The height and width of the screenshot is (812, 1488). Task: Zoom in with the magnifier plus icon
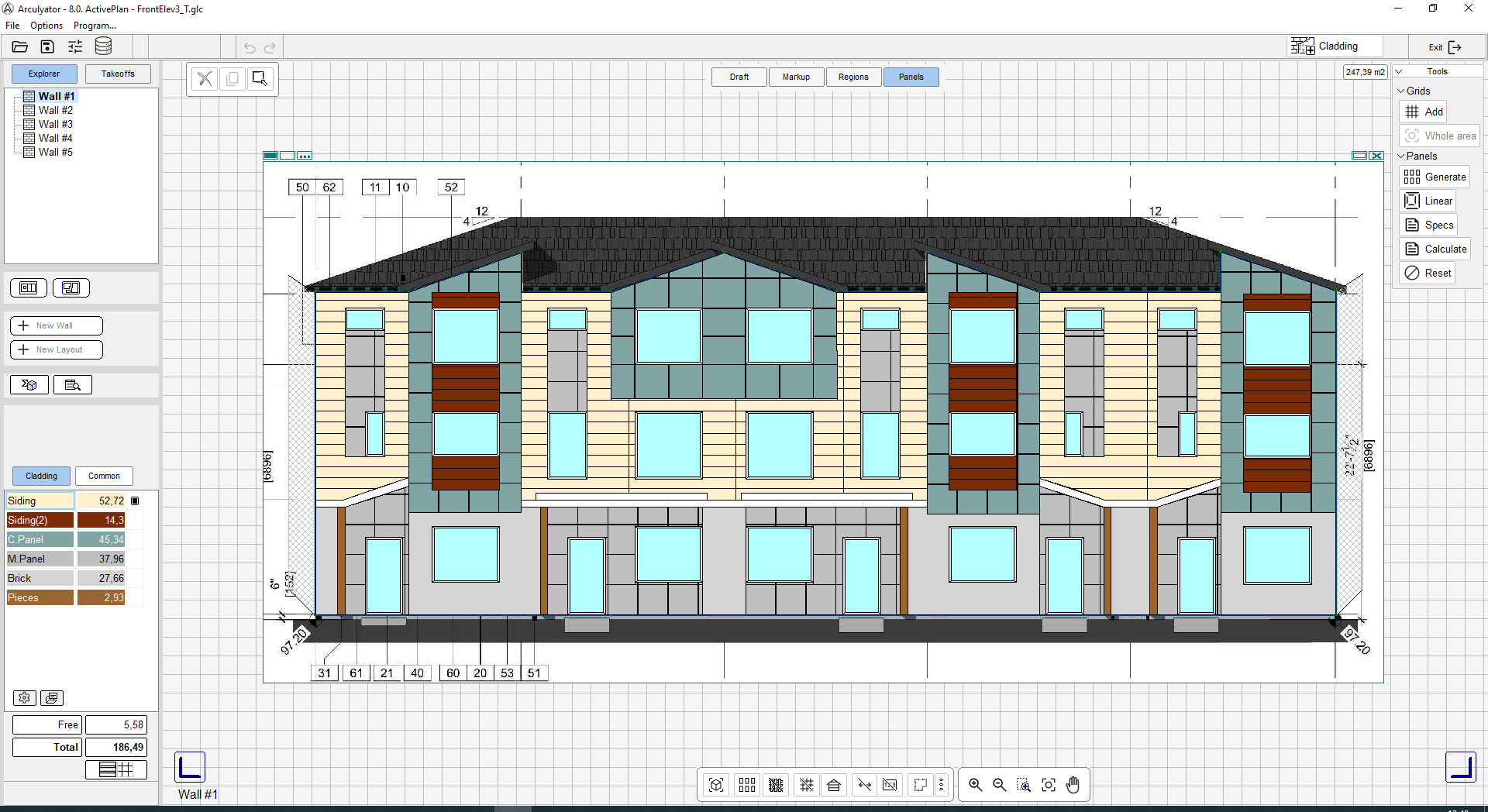click(x=975, y=785)
